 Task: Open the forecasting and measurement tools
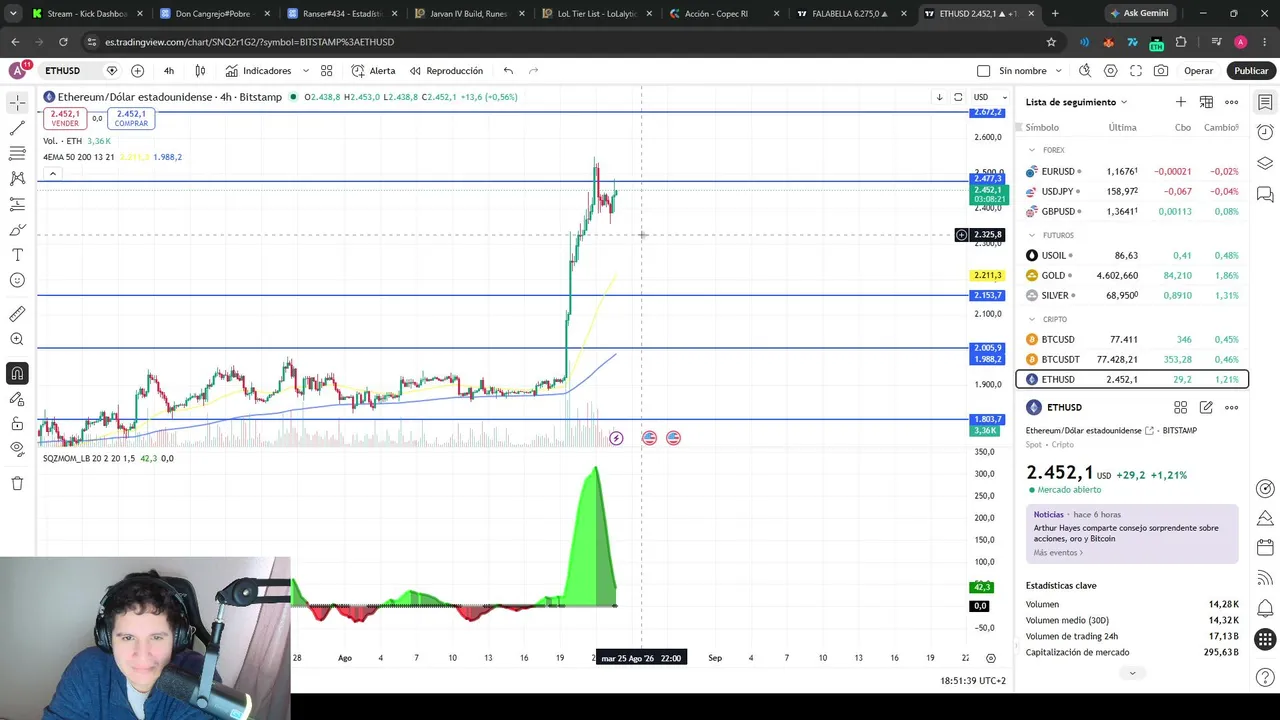[17, 204]
